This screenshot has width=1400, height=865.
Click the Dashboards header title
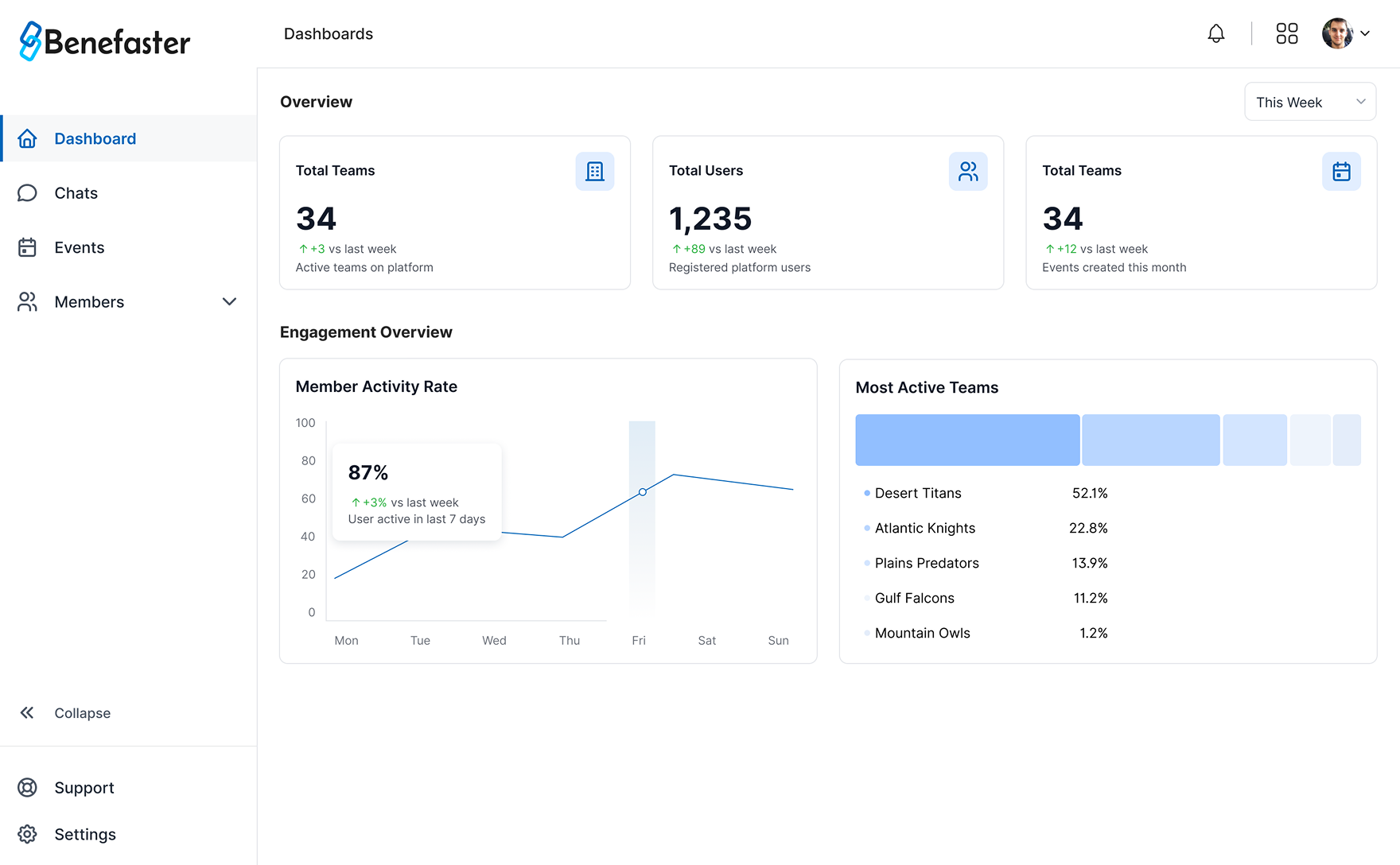pos(328,34)
